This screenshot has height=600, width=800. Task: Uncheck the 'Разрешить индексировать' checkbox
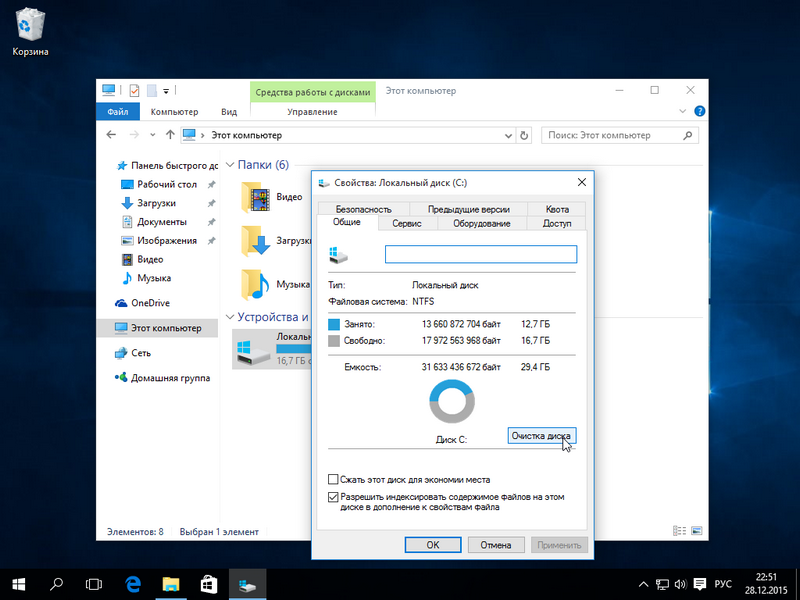[333, 496]
